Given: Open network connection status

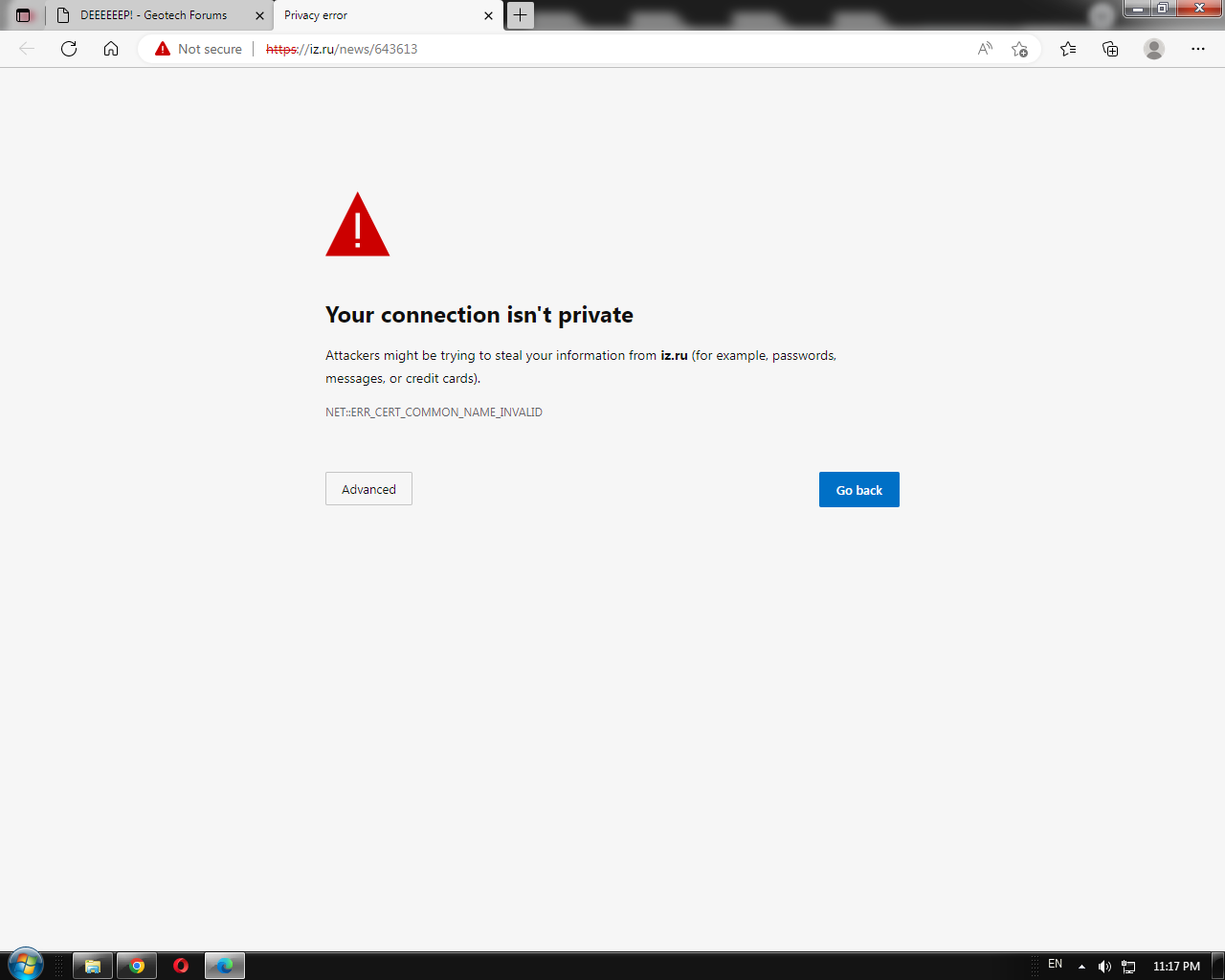Looking at the screenshot, I should pyautogui.click(x=1128, y=967).
